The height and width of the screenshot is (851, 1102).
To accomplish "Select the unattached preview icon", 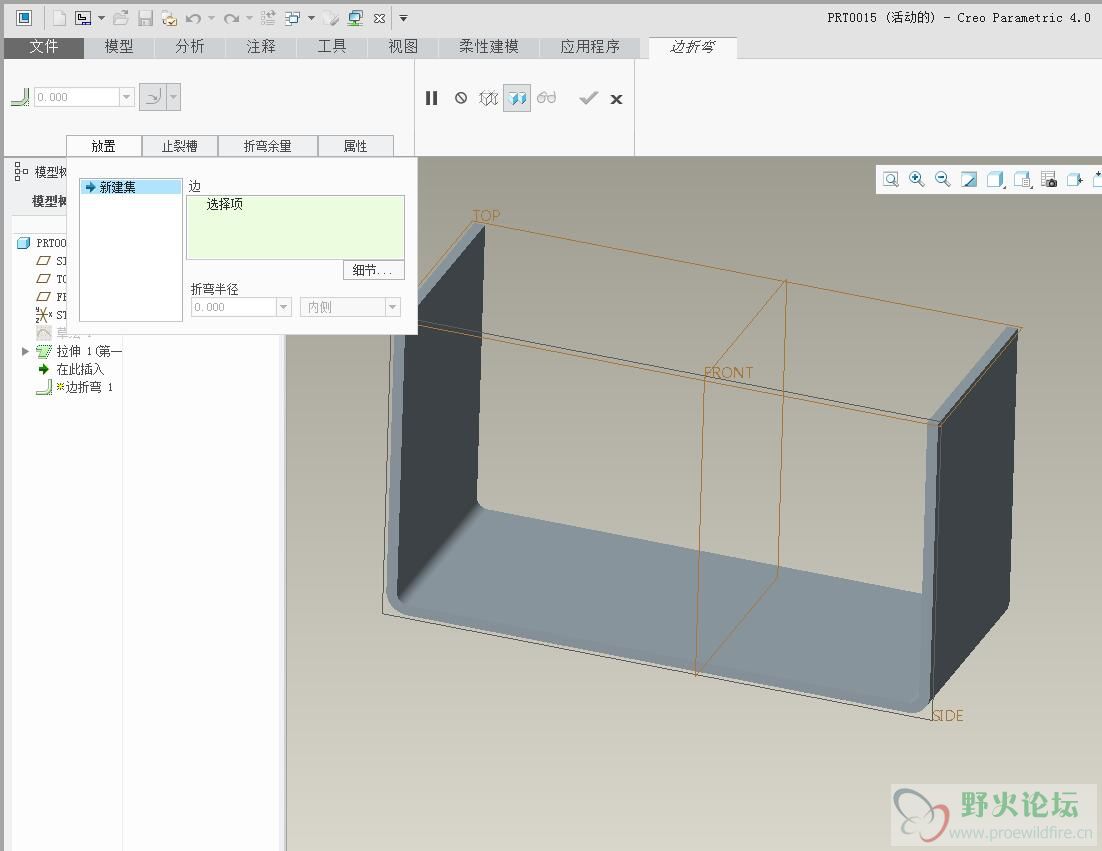I will tap(488, 98).
